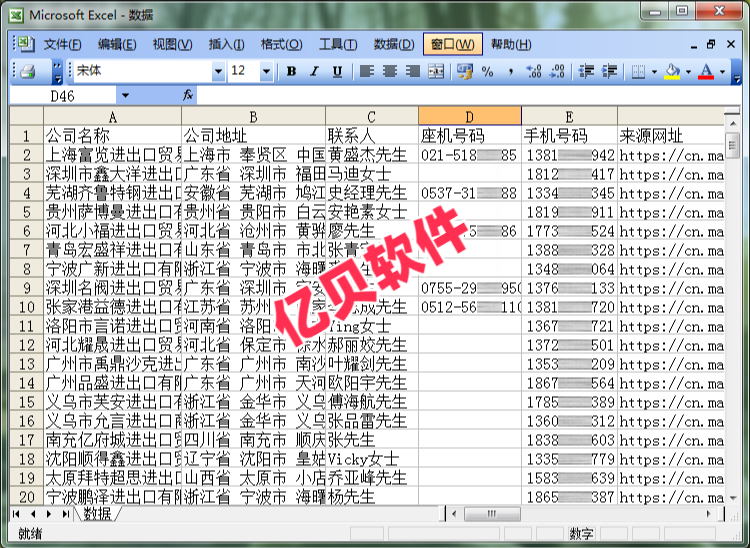Screen dimensions: 750x548
Task: Toggle Bold formatting
Action: coord(291,72)
